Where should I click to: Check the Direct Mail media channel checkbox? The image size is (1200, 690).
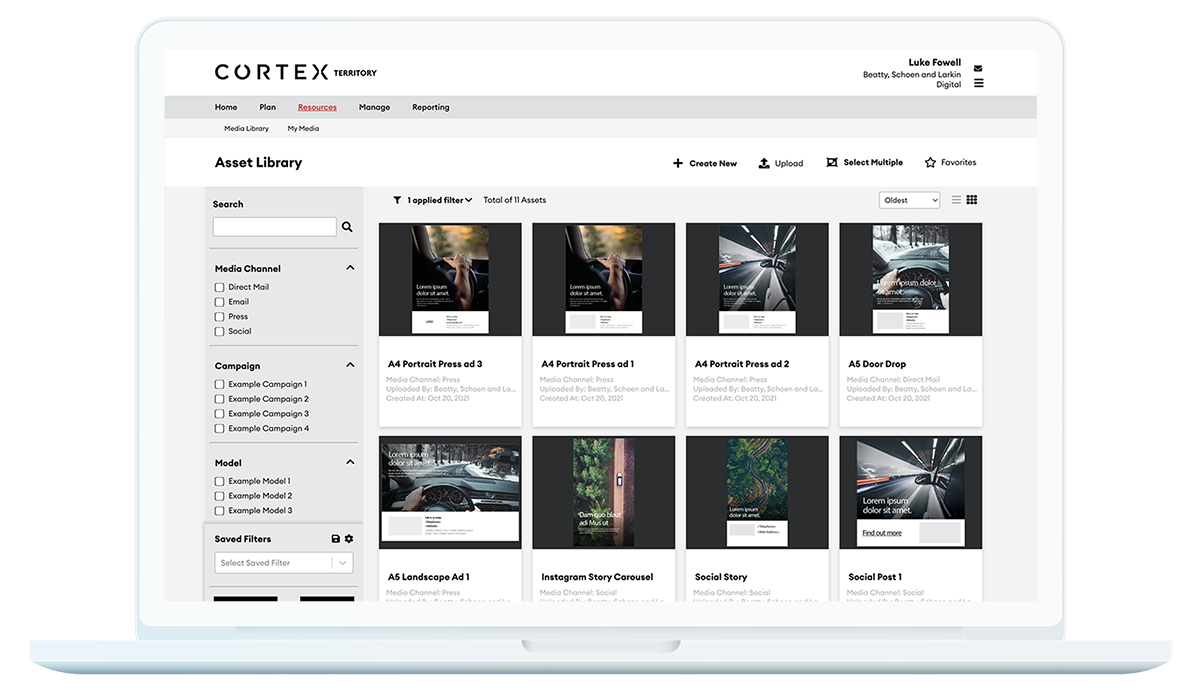coord(220,287)
